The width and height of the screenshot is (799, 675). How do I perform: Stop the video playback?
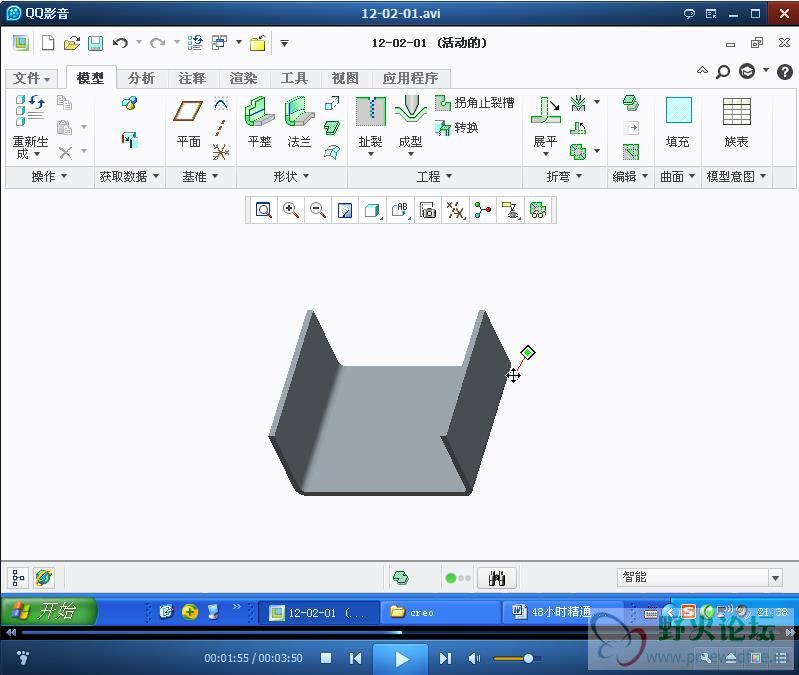pos(326,658)
